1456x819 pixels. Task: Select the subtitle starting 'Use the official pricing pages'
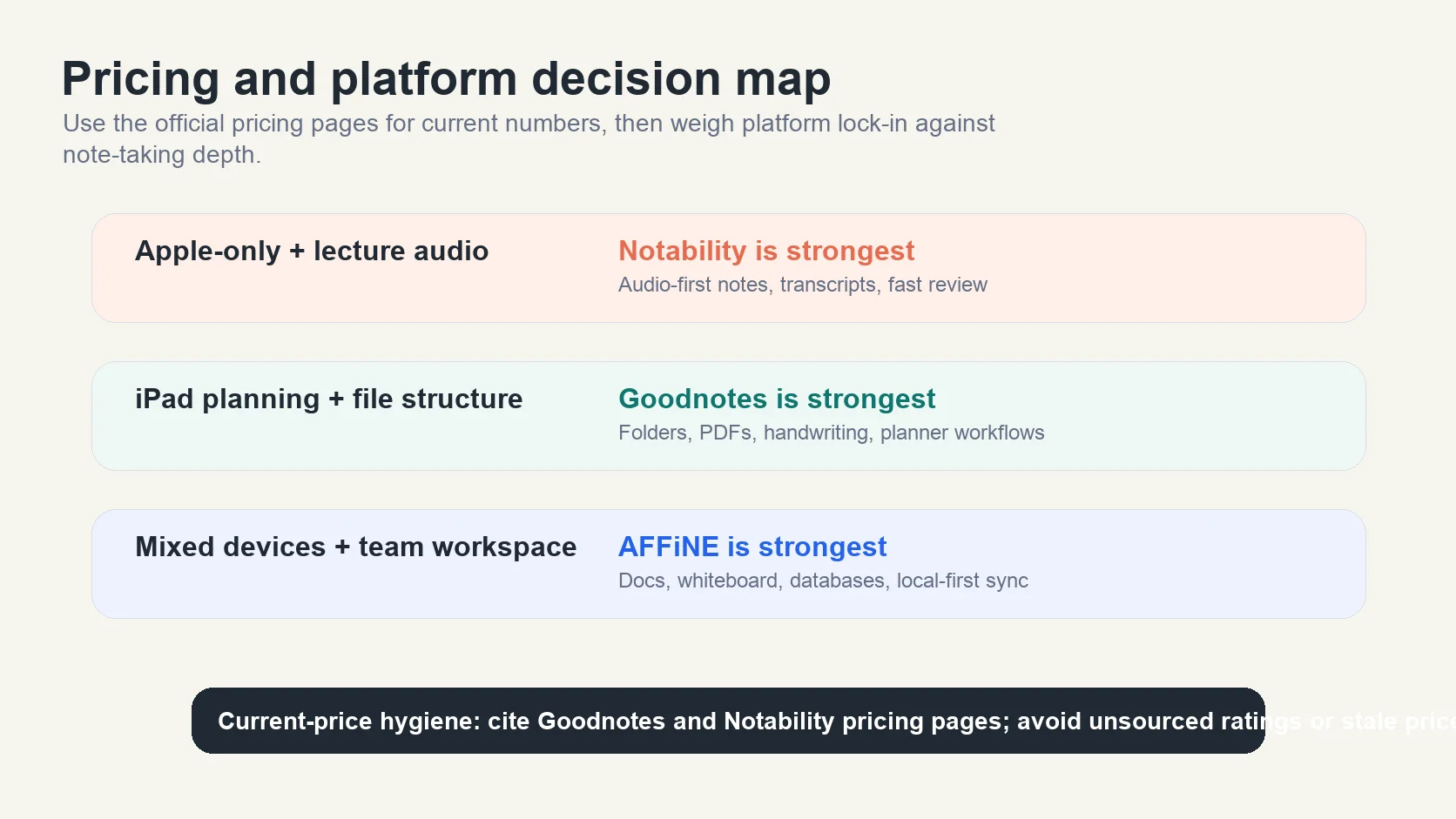tap(529, 138)
